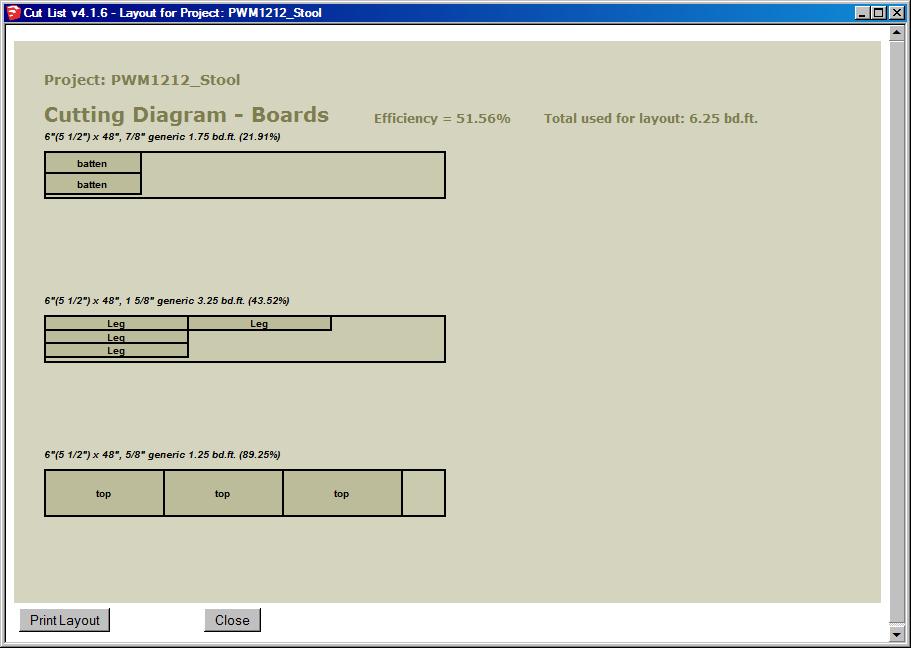Select the middle top piece in the 5/8" board
The image size is (911, 648).
pos(223,493)
